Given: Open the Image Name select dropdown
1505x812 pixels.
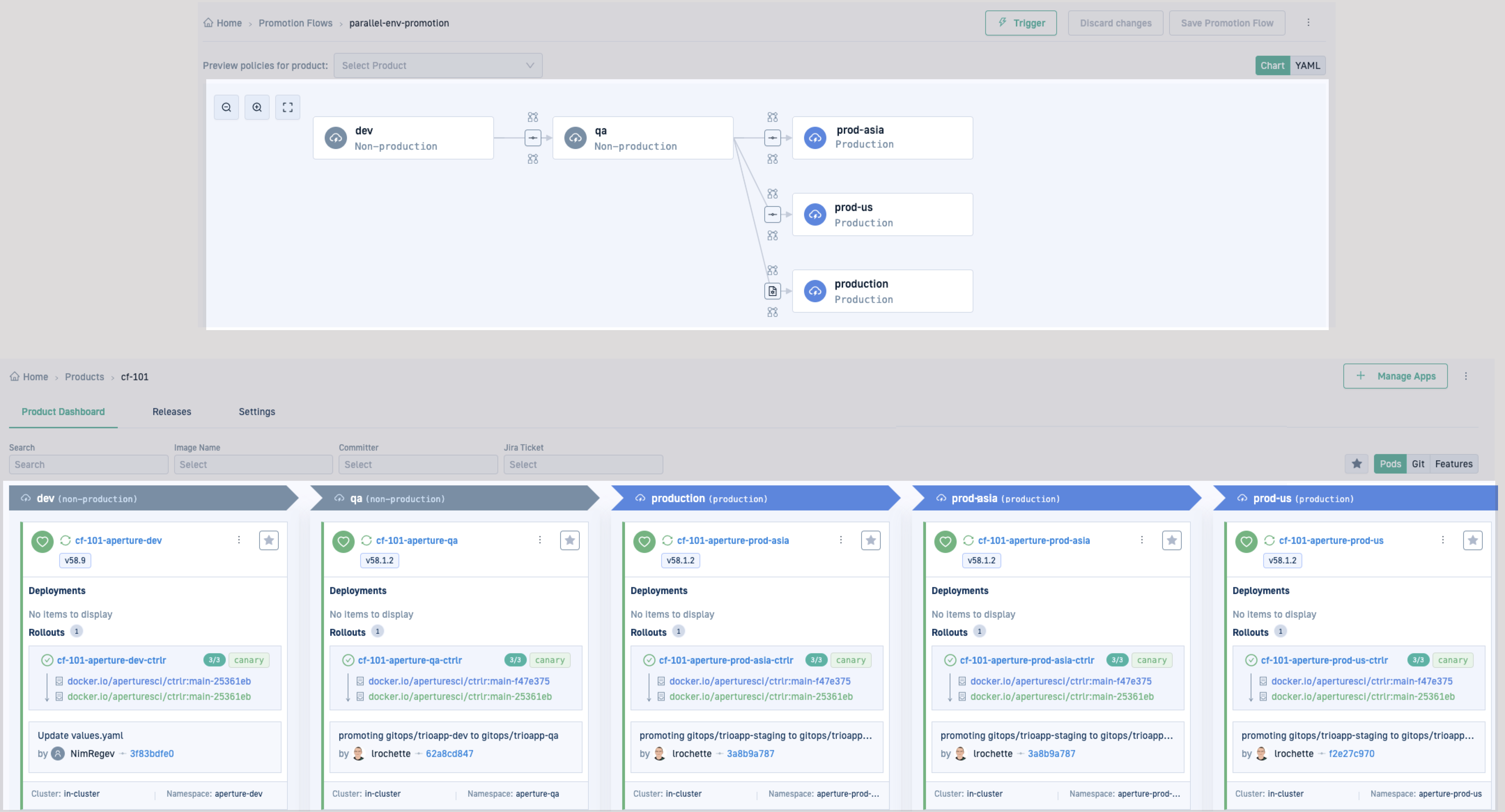Looking at the screenshot, I should pos(253,464).
